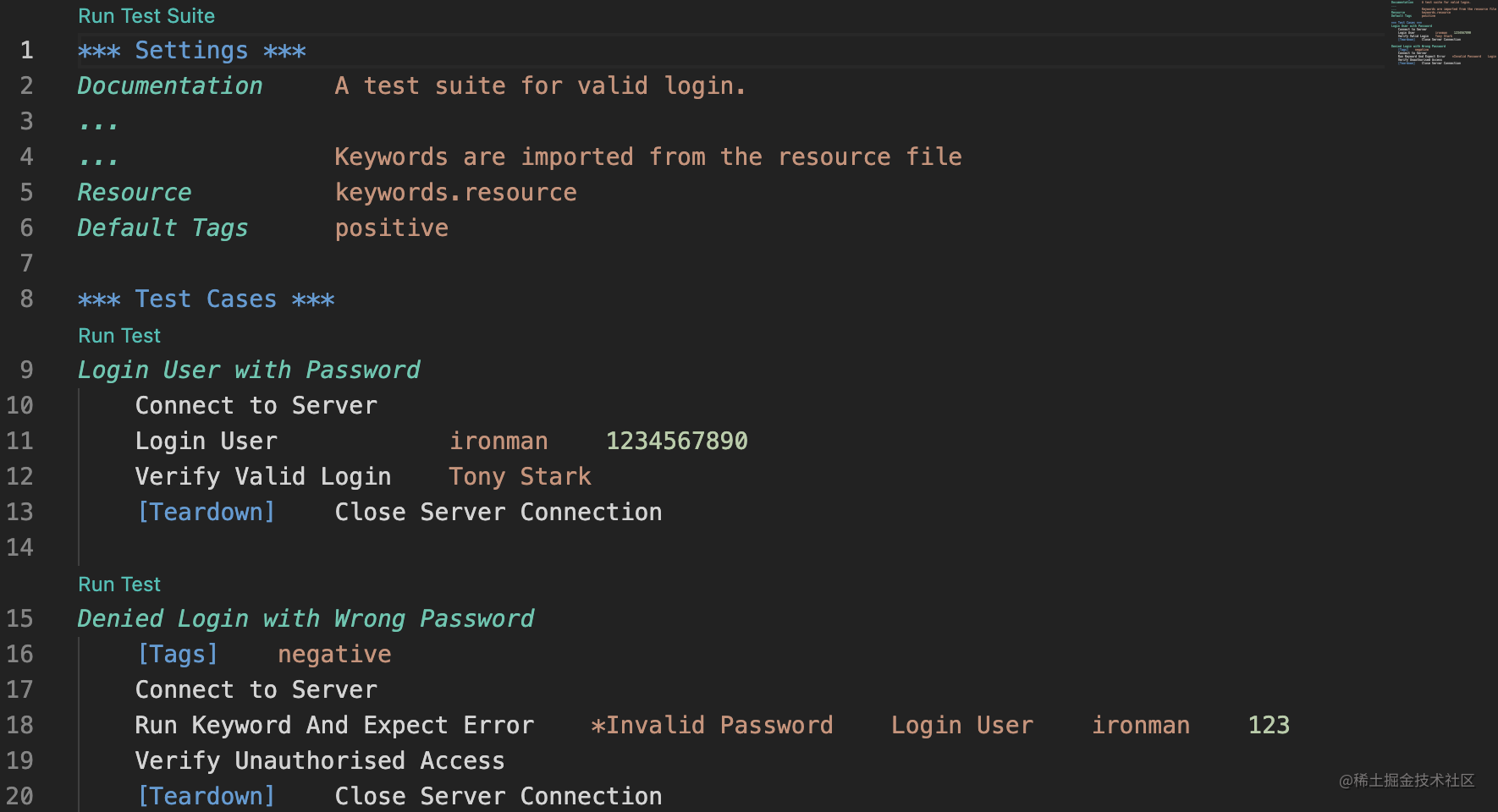This screenshot has width=1498, height=812.
Task: Click the "Verify Unauthorised Access" keyword
Action: (319, 760)
